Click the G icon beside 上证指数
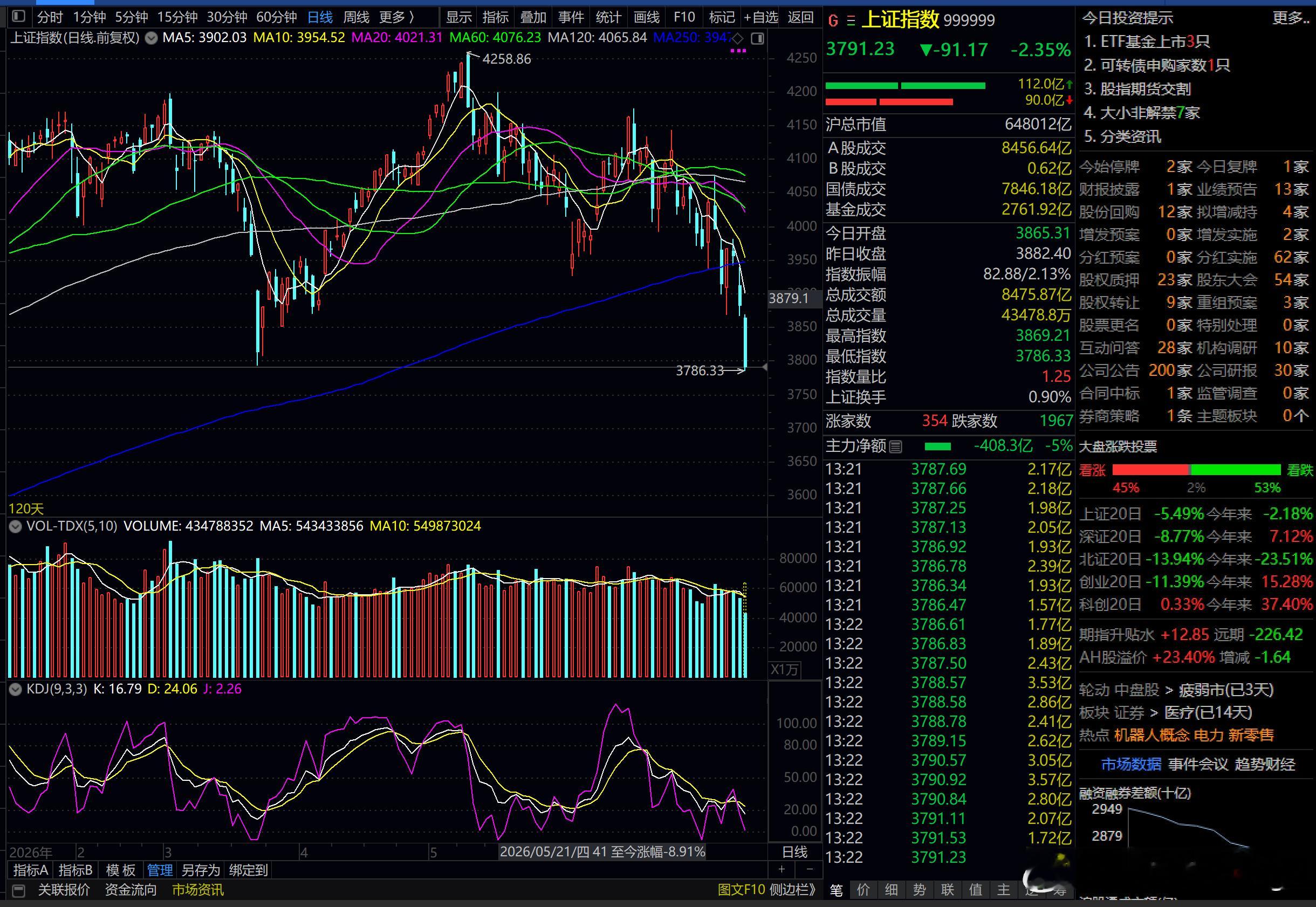This screenshot has width=1316, height=907. pos(833,21)
